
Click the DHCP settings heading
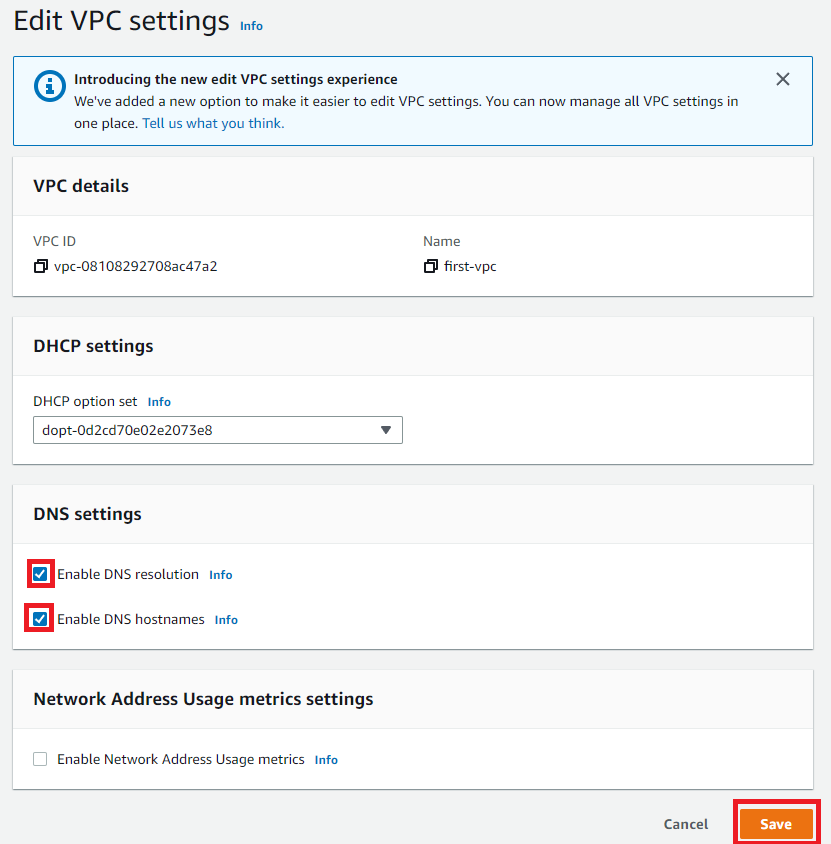coord(93,346)
